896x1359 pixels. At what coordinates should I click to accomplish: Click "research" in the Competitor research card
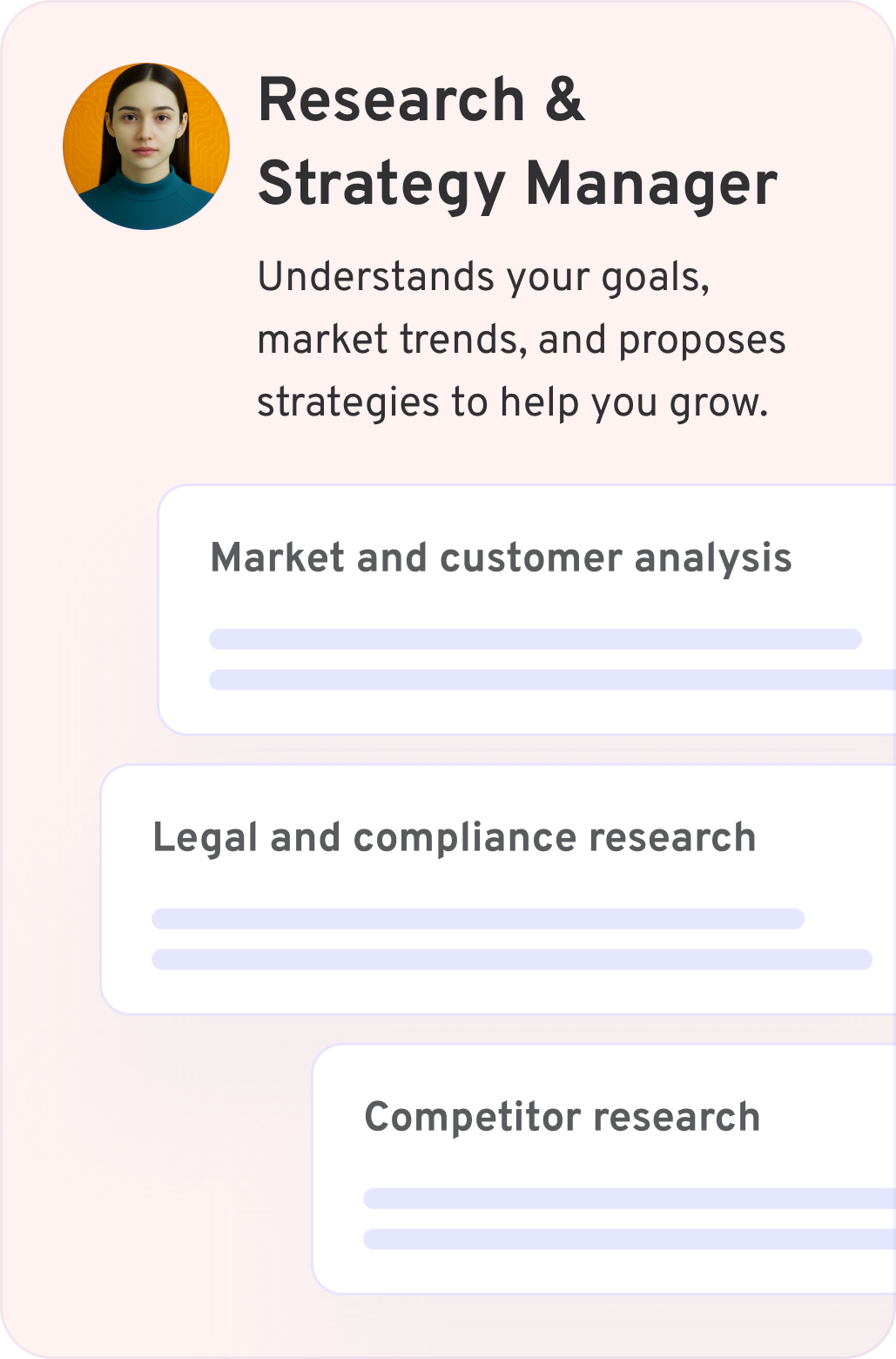pyautogui.click(x=677, y=1118)
